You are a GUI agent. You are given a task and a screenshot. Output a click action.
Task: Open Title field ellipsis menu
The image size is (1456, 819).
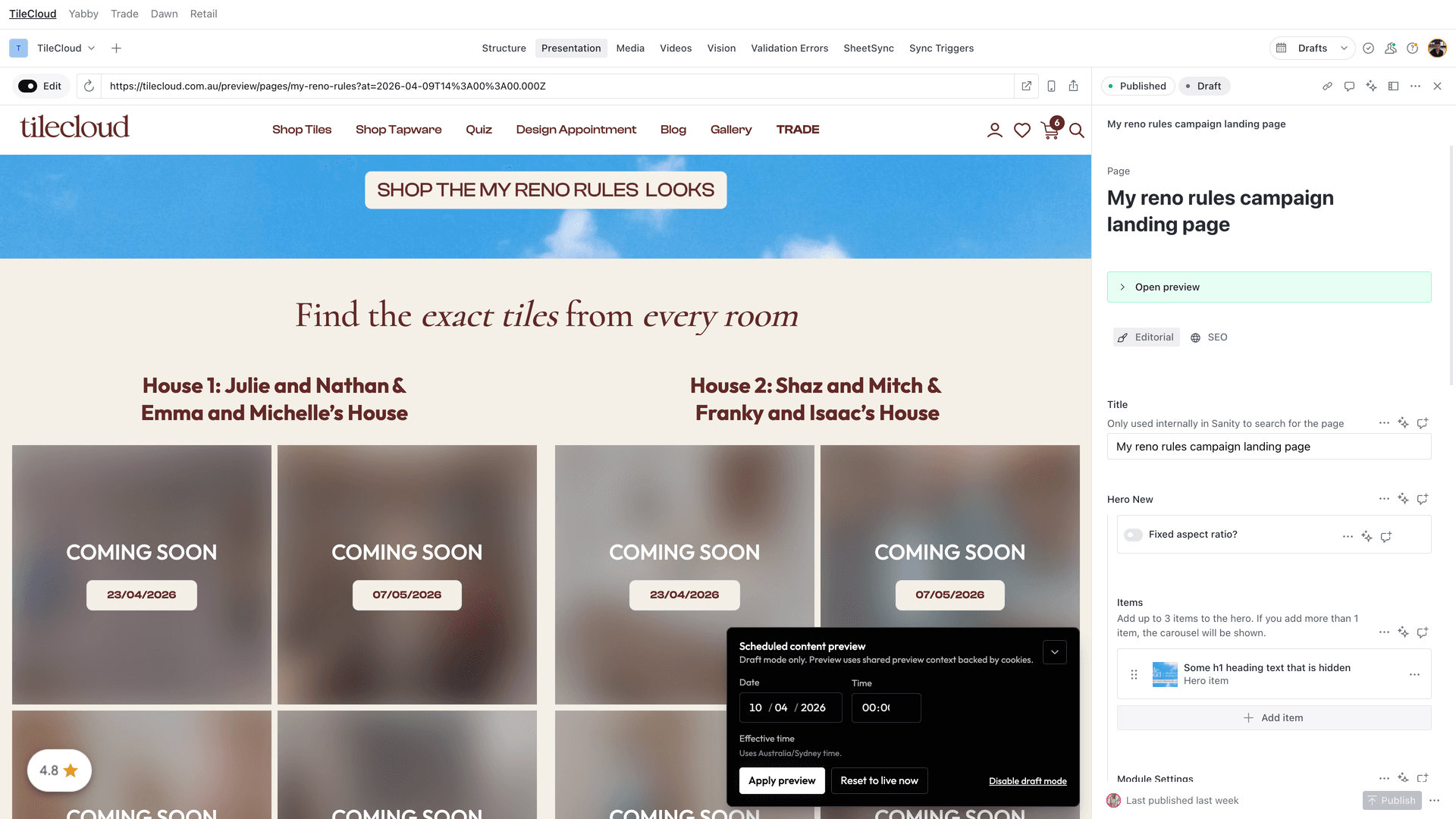[1384, 422]
